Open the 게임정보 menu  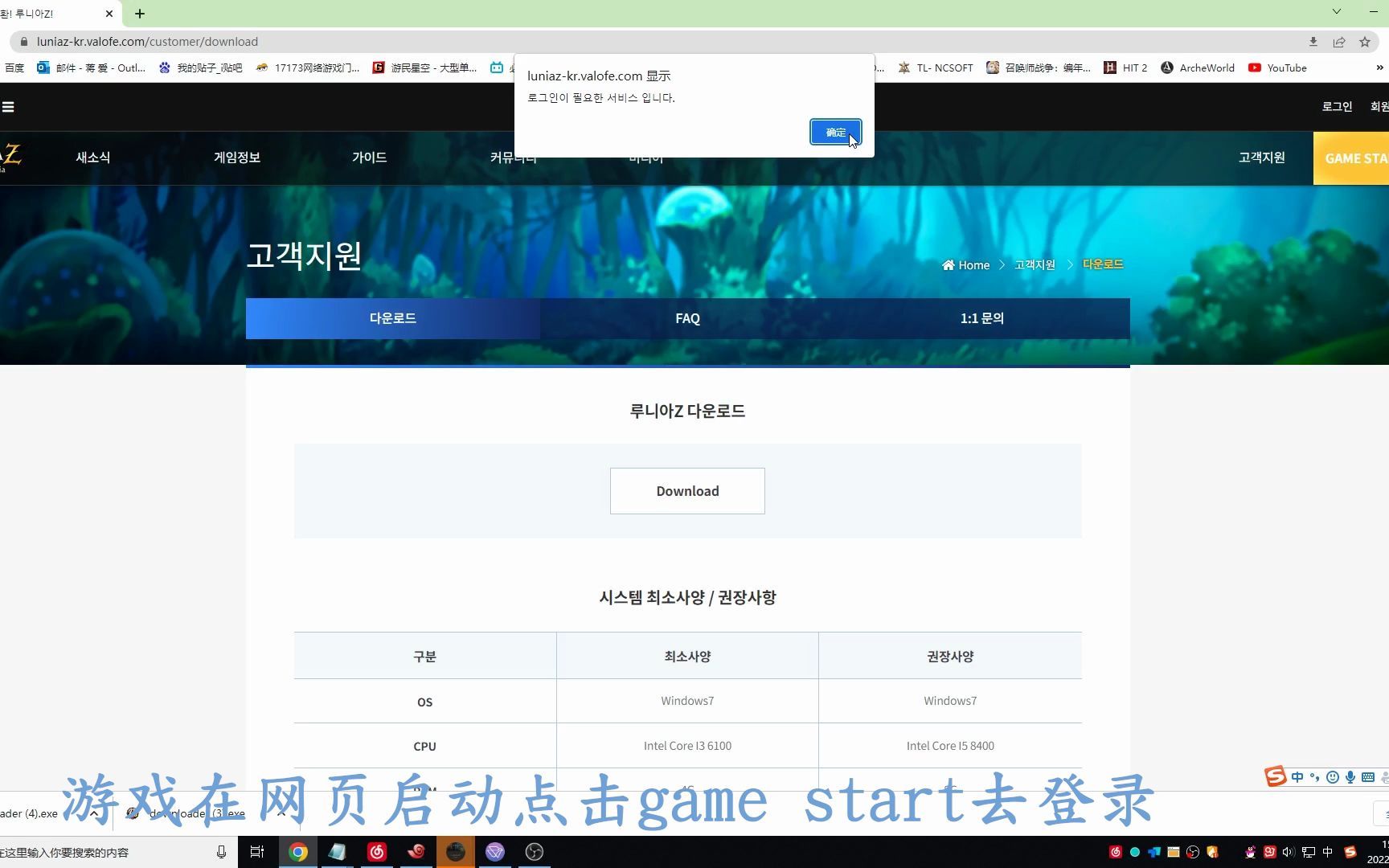click(237, 158)
